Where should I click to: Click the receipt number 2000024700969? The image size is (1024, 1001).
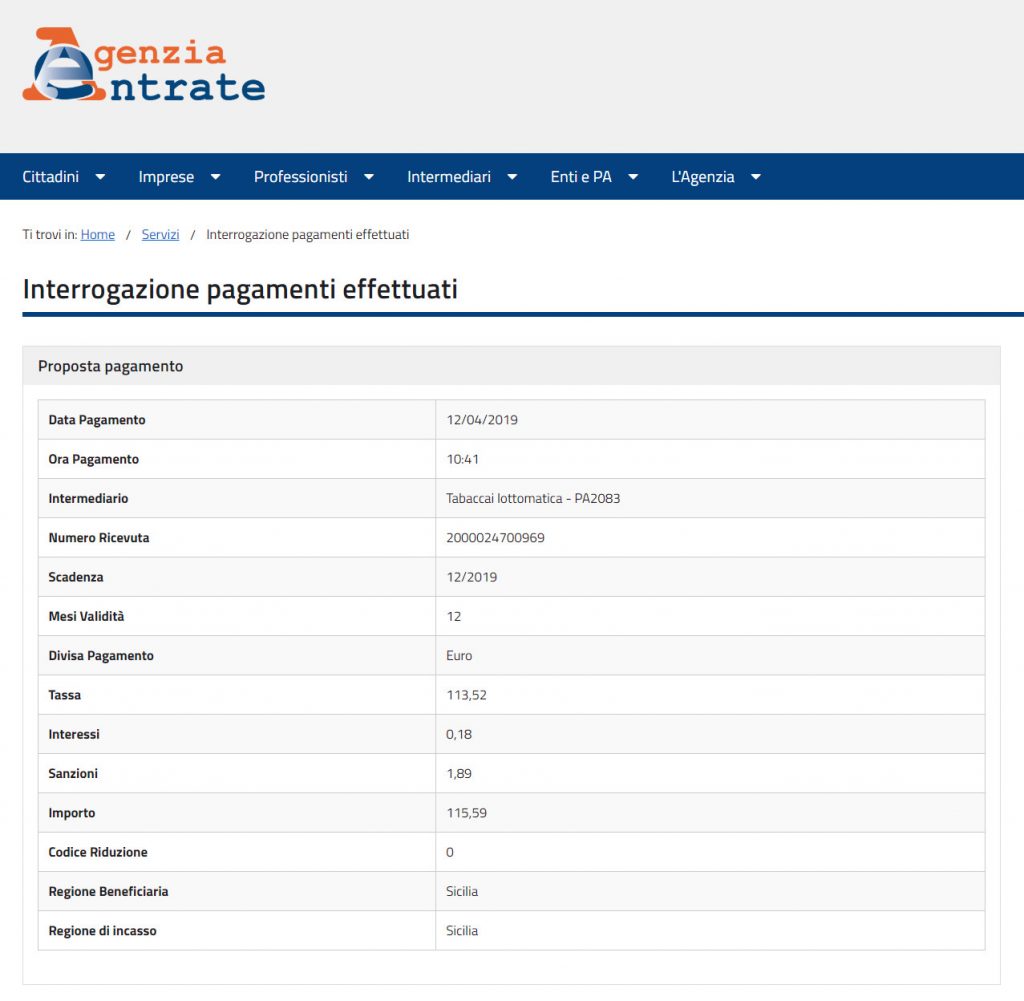tap(495, 538)
